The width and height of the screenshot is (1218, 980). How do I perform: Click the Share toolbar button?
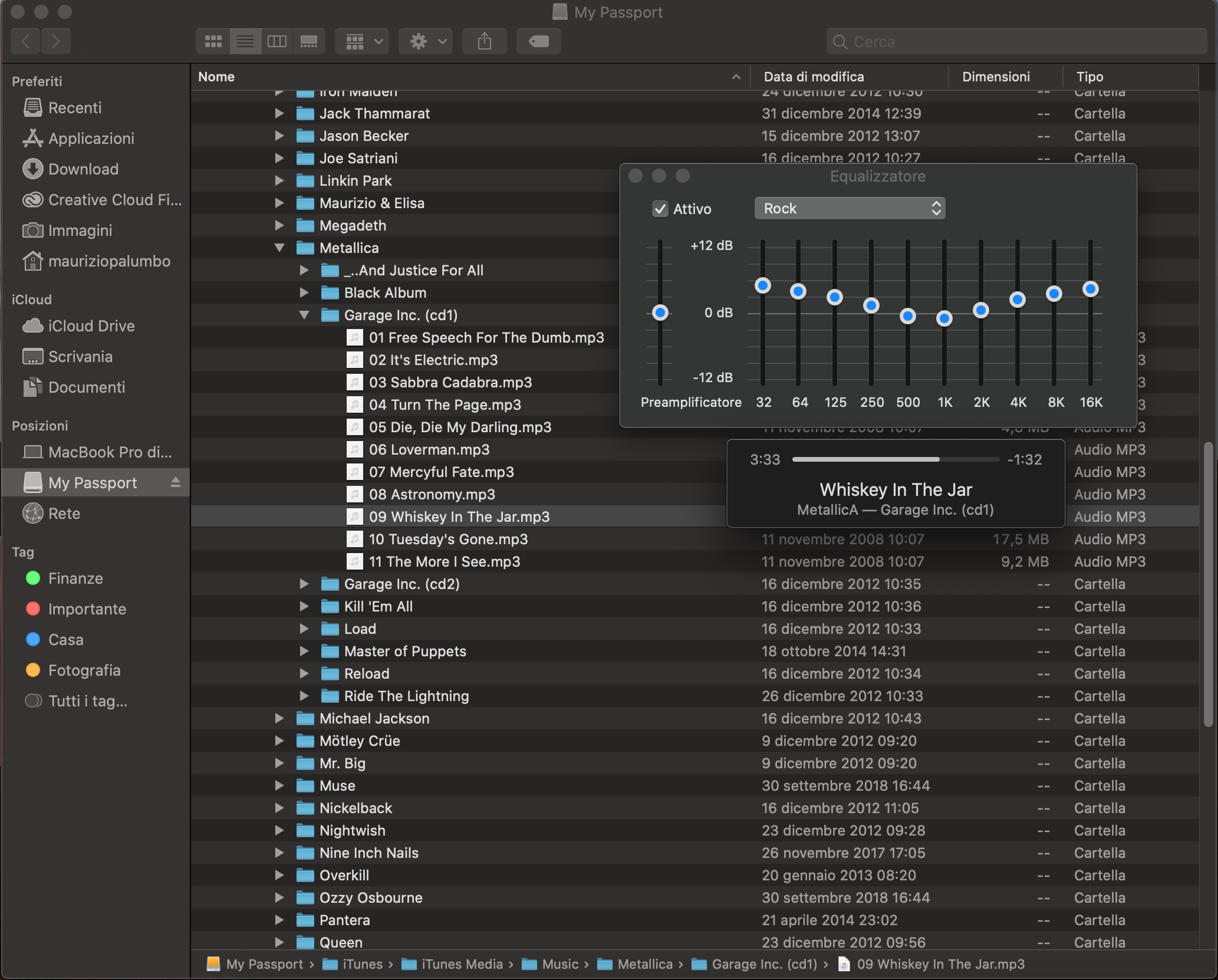pos(485,41)
